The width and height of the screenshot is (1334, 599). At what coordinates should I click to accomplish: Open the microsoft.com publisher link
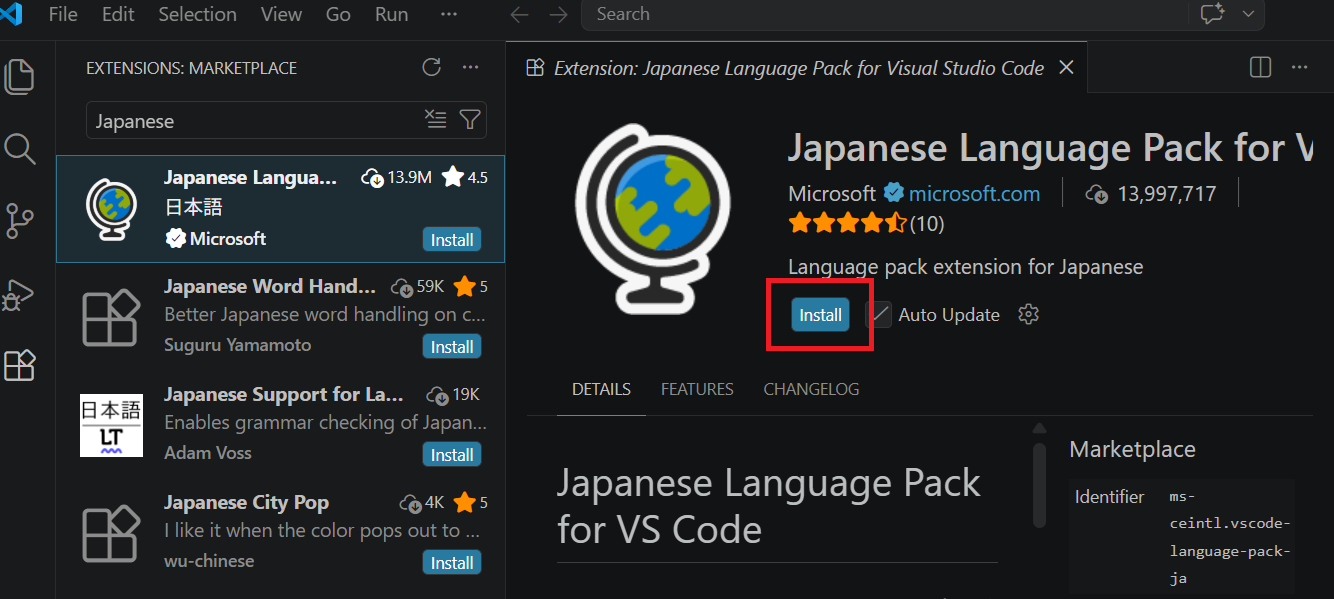click(974, 193)
